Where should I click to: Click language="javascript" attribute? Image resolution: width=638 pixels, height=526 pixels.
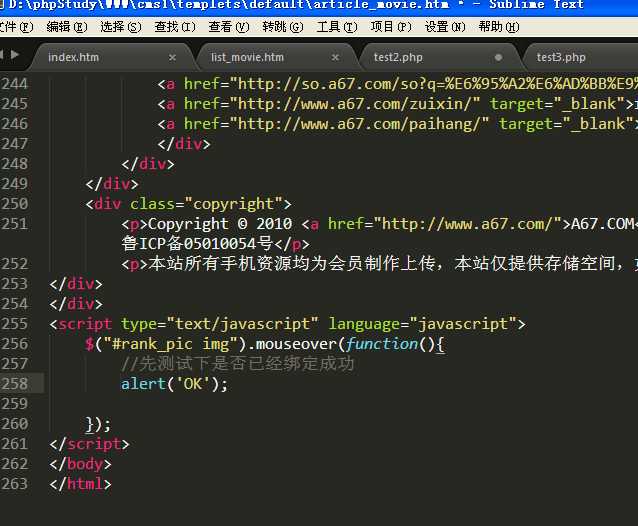pos(422,324)
